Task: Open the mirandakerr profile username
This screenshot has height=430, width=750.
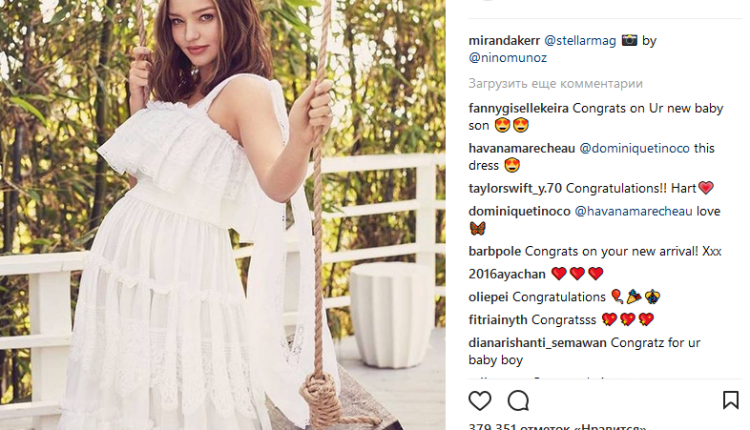Action: pos(504,41)
